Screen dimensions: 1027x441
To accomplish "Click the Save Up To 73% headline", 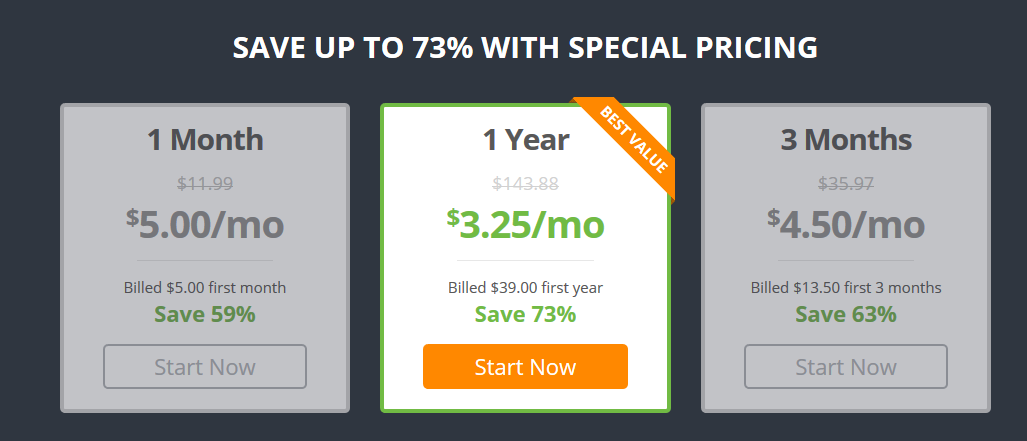I will click(525, 48).
